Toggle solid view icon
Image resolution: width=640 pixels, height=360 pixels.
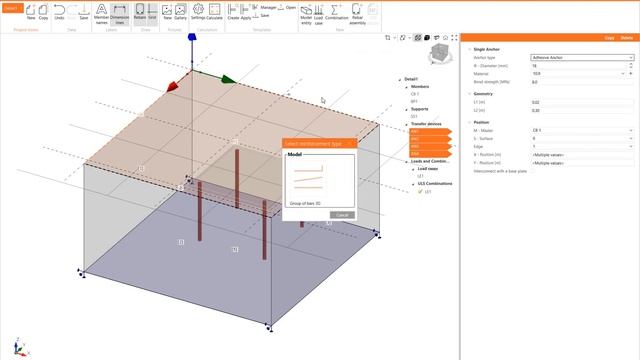click(427, 38)
